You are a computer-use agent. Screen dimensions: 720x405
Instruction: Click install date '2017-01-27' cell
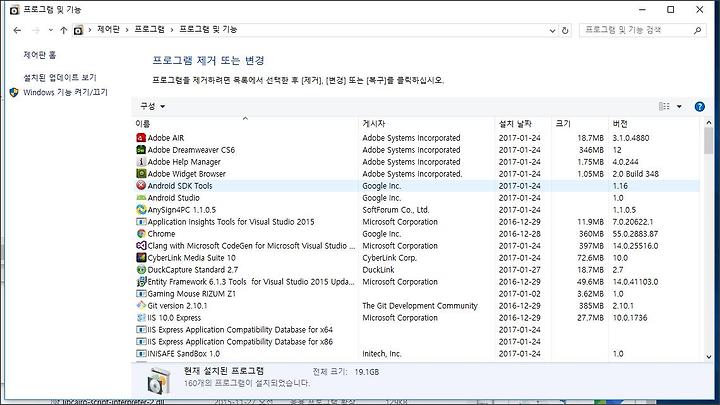520,270
